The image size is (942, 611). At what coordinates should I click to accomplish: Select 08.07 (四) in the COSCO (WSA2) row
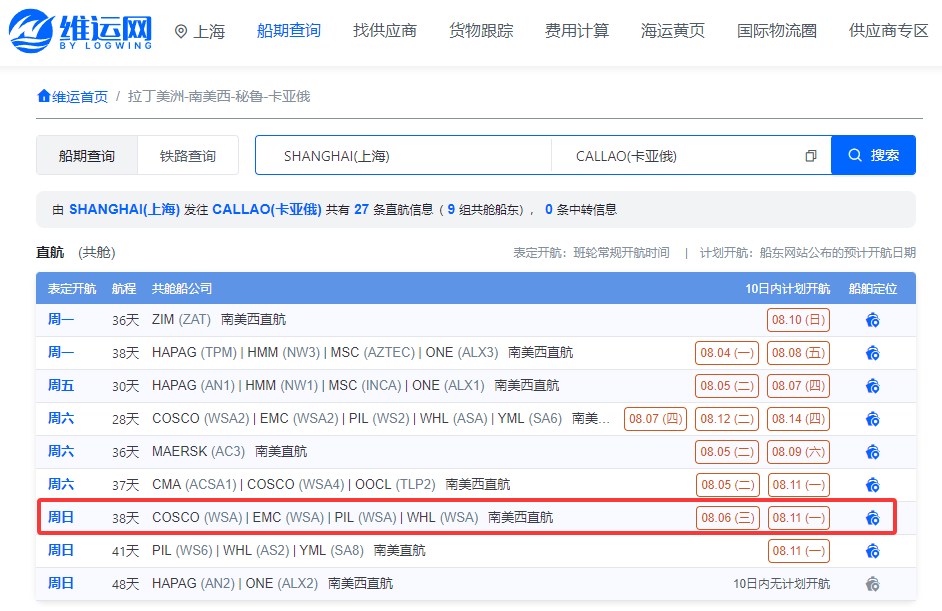point(655,419)
